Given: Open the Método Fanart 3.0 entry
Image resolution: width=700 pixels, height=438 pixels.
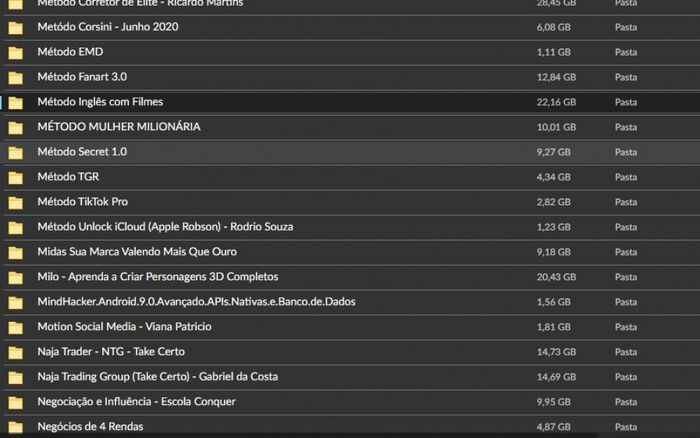Looking at the screenshot, I should (82, 77).
